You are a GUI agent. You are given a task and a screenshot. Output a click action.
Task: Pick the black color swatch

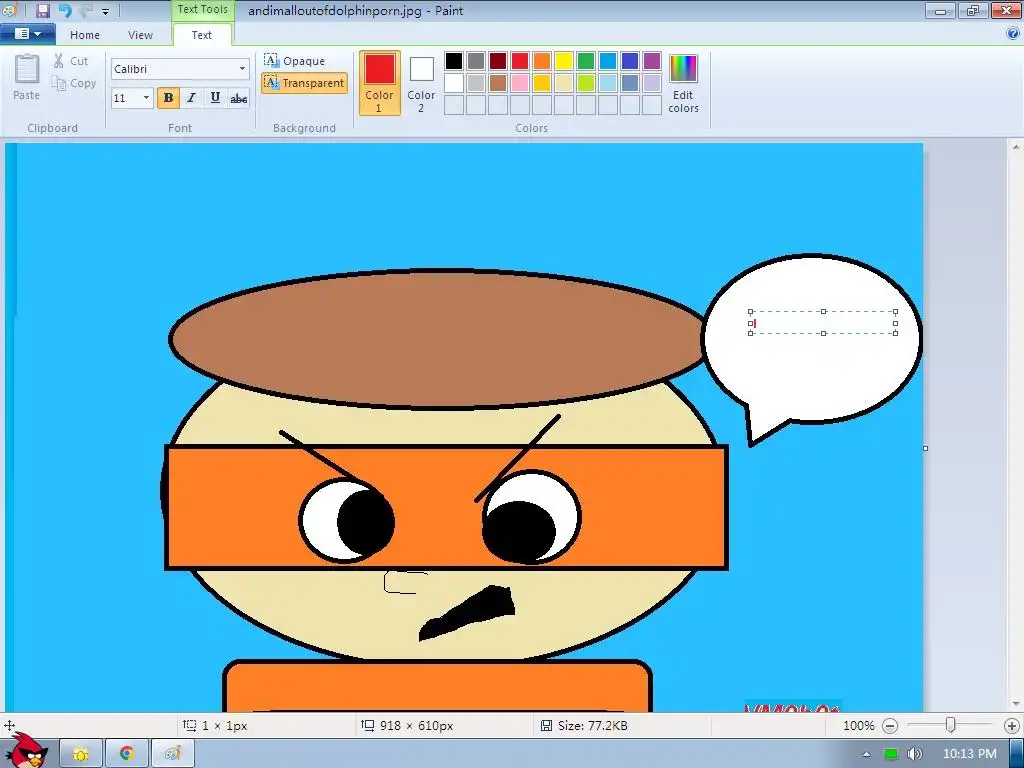coord(454,61)
